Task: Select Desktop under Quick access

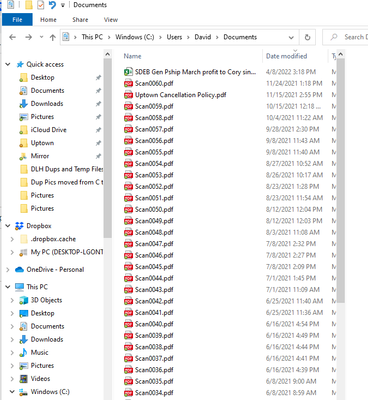Action: tap(42, 77)
